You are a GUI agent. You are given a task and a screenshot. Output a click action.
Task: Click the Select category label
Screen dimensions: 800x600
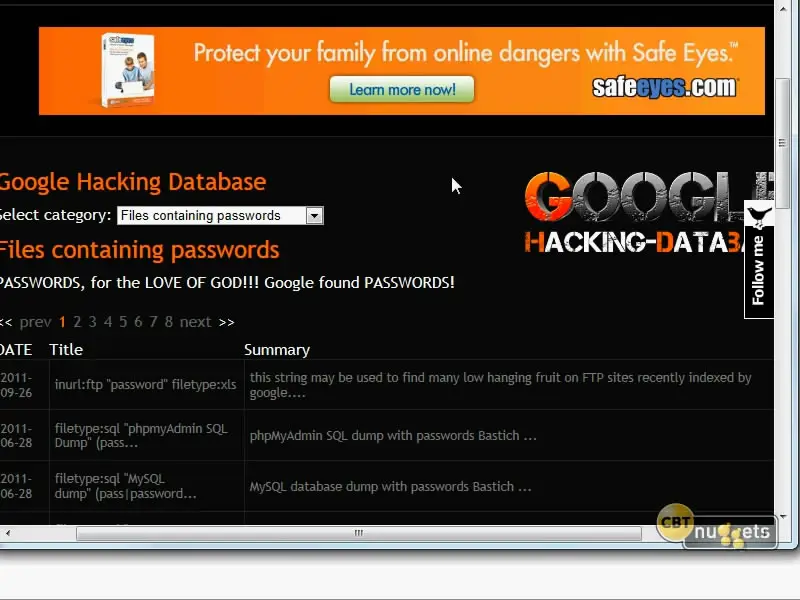tap(55, 215)
